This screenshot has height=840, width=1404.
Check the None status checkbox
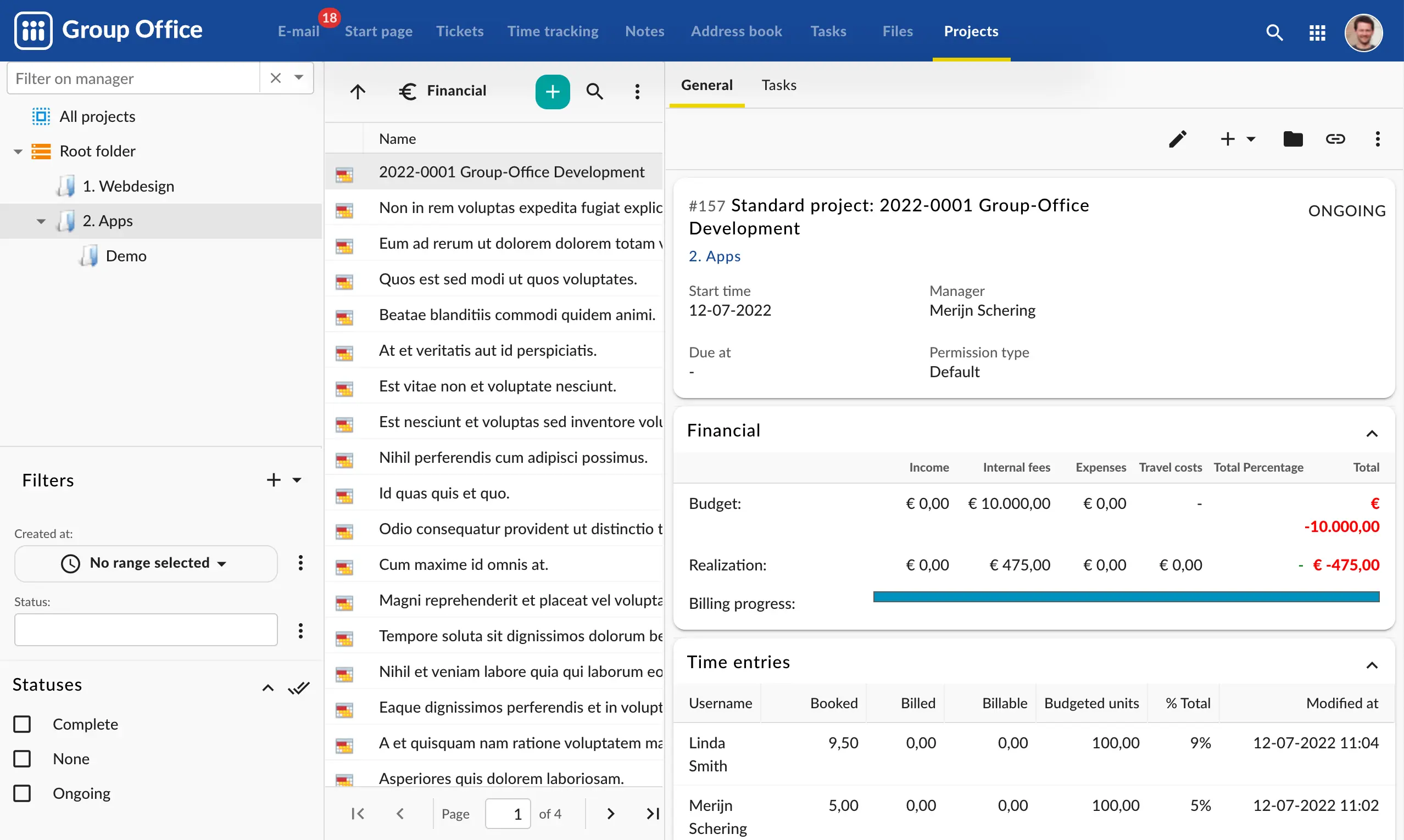click(22, 759)
